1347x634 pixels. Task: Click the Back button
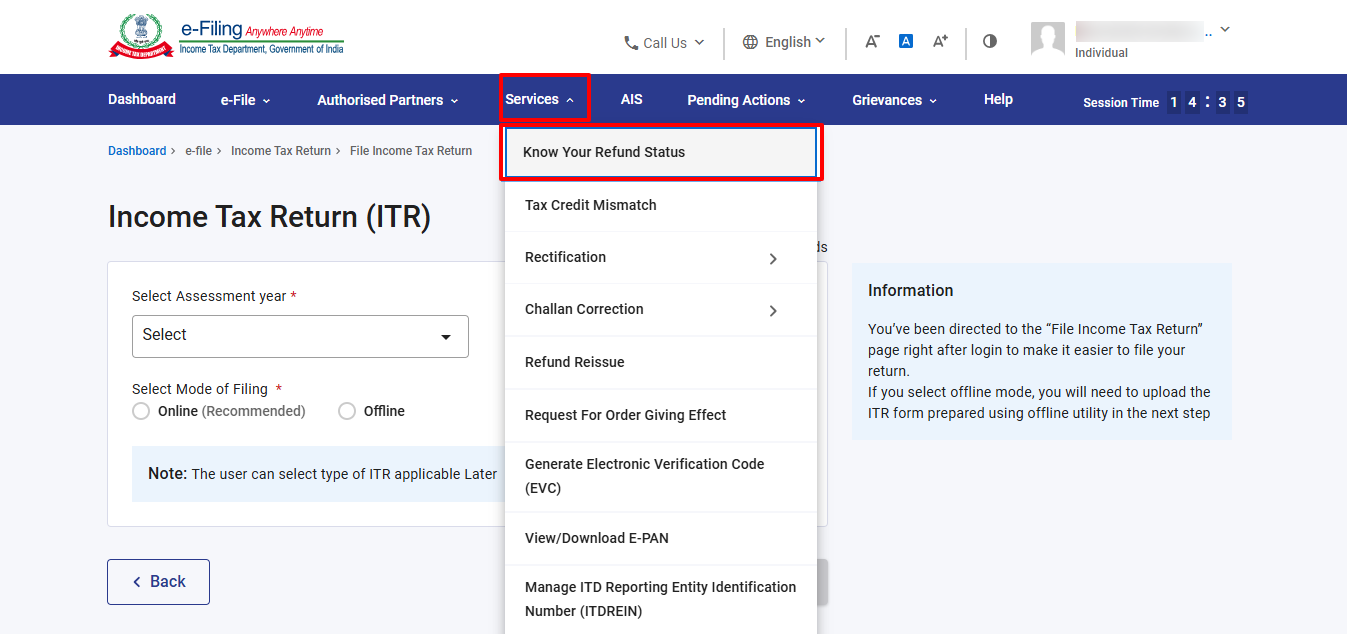point(158,582)
